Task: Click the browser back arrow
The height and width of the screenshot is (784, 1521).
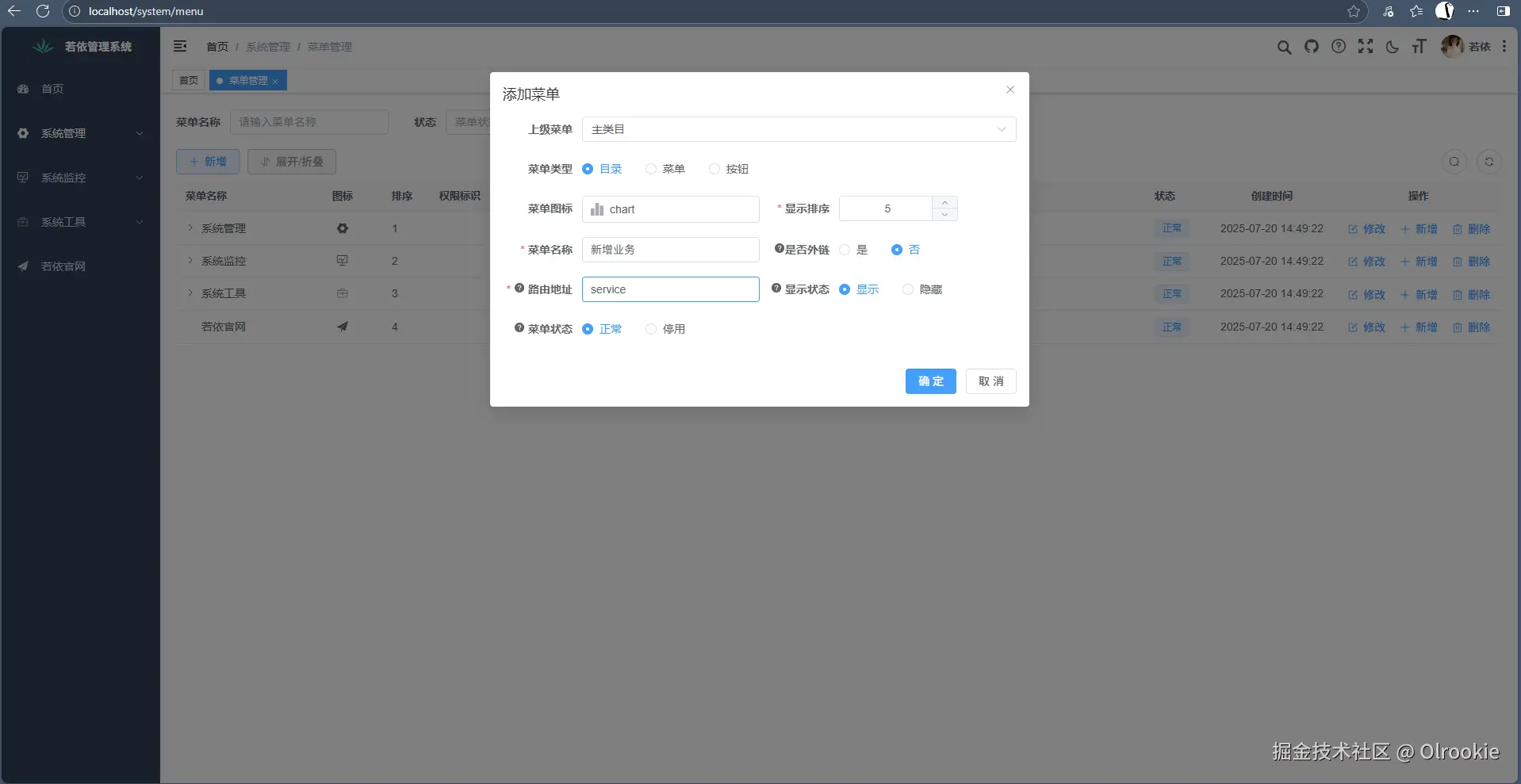Action: tap(14, 11)
